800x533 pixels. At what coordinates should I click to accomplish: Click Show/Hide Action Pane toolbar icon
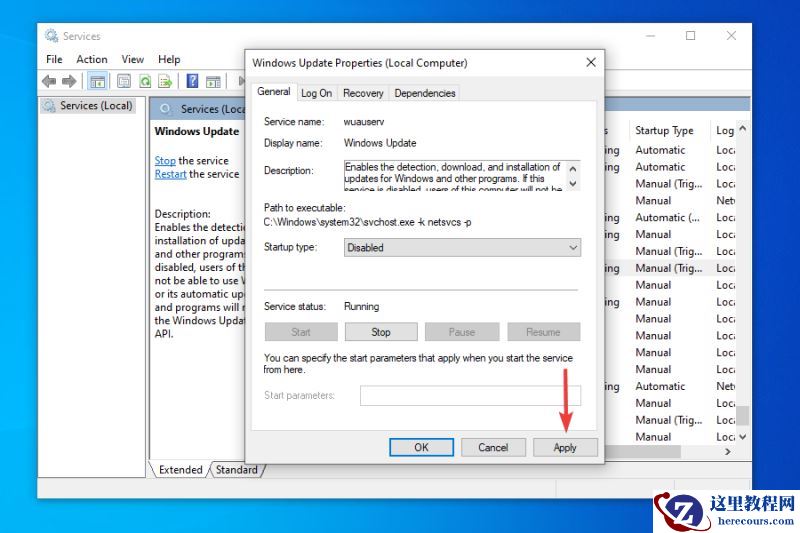[213, 81]
